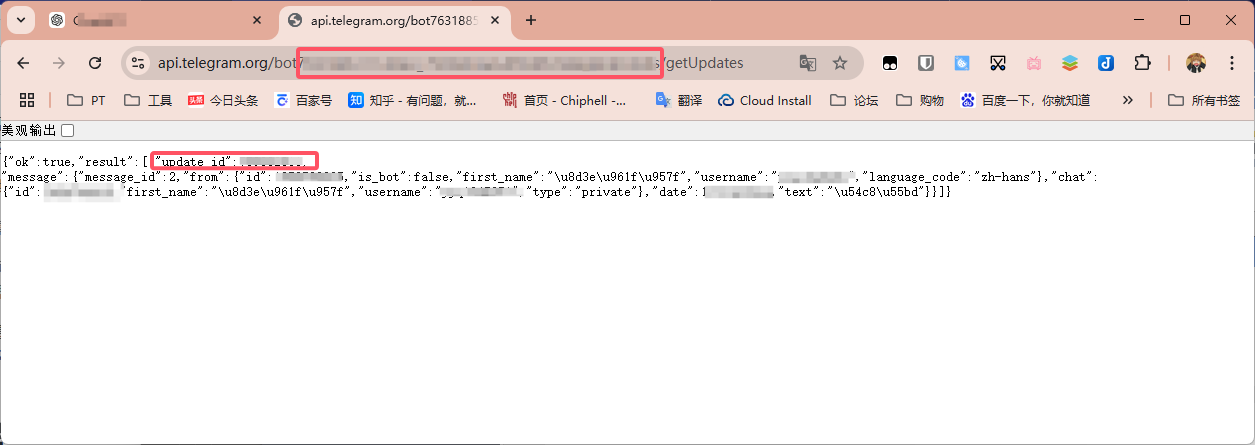The image size is (1255, 445).
Task: Click the site information icon in address bar
Action: [138, 63]
